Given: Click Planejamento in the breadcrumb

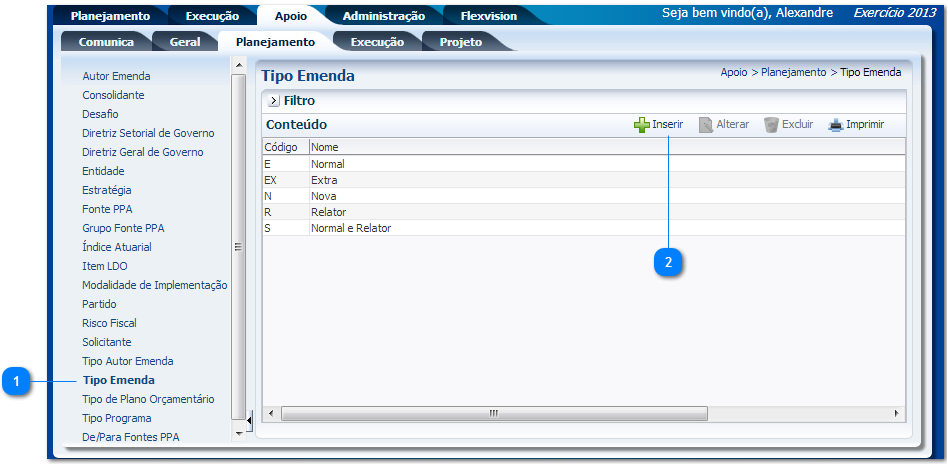Looking at the screenshot, I should pos(793,72).
